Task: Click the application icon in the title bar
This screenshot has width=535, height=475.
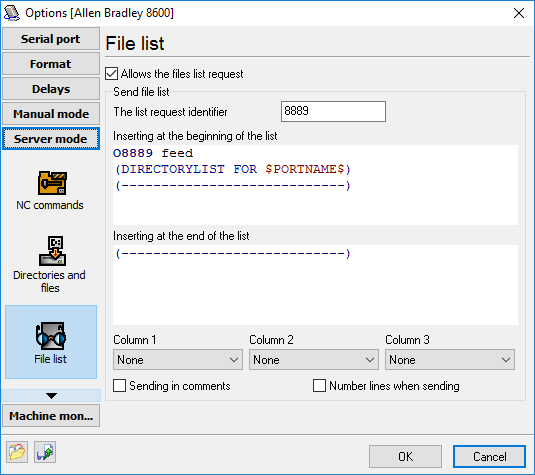Action: click(12, 13)
